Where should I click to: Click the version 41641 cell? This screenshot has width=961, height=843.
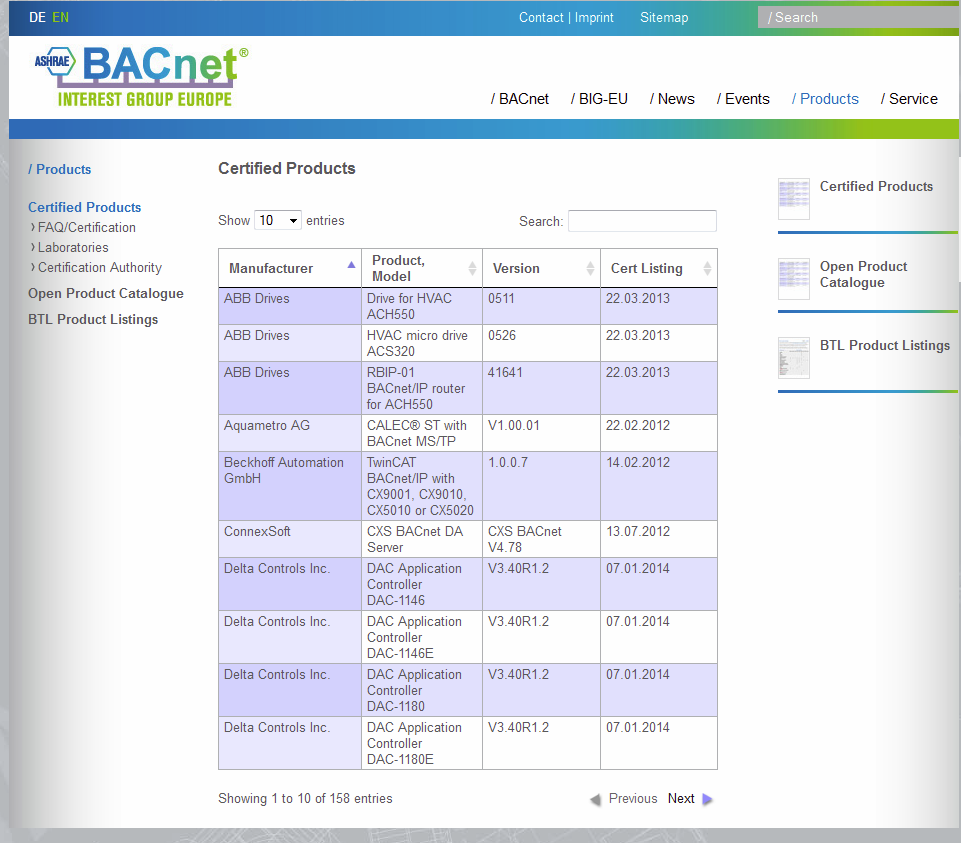click(542, 388)
